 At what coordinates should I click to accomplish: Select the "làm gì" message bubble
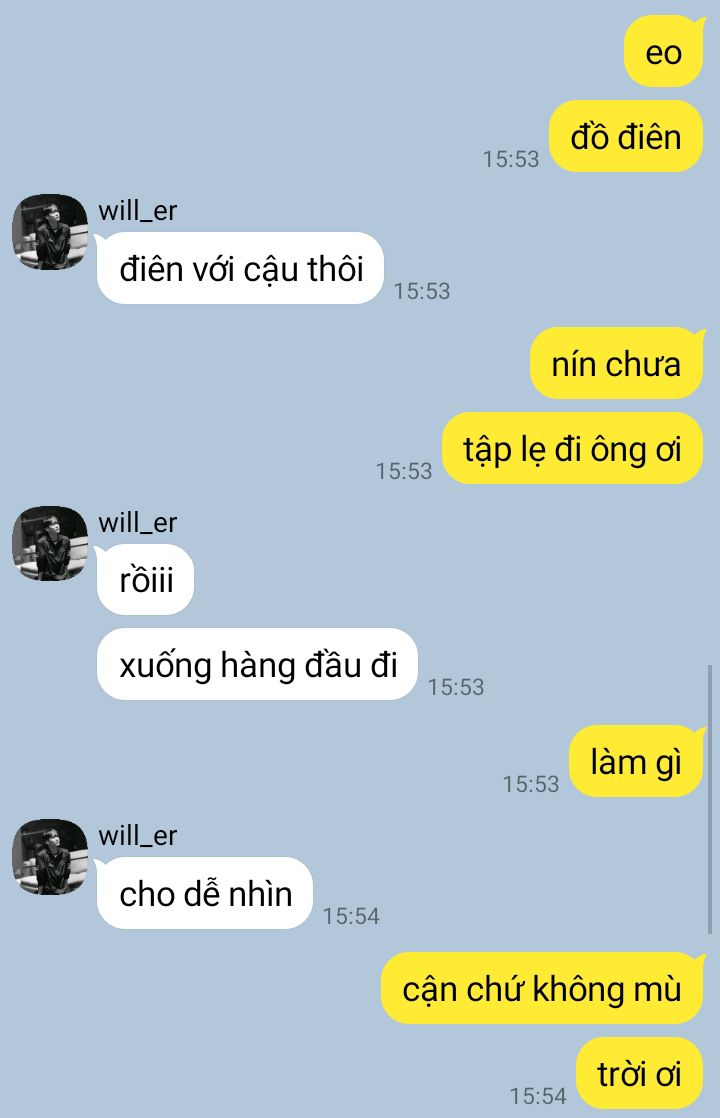(x=637, y=761)
